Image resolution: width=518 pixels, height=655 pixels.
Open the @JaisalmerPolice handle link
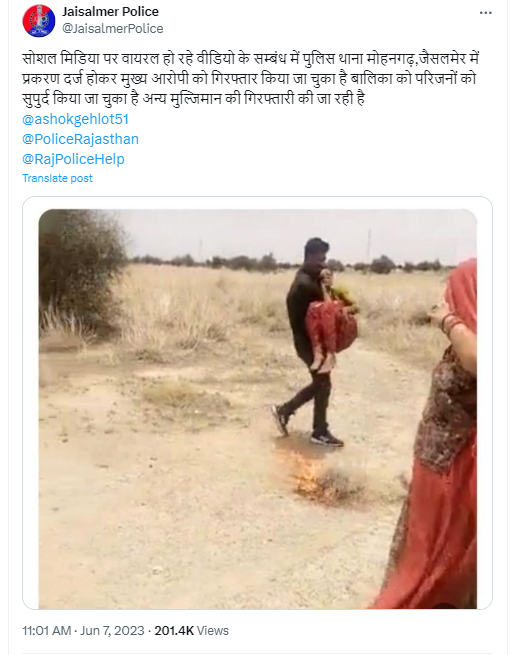(113, 28)
